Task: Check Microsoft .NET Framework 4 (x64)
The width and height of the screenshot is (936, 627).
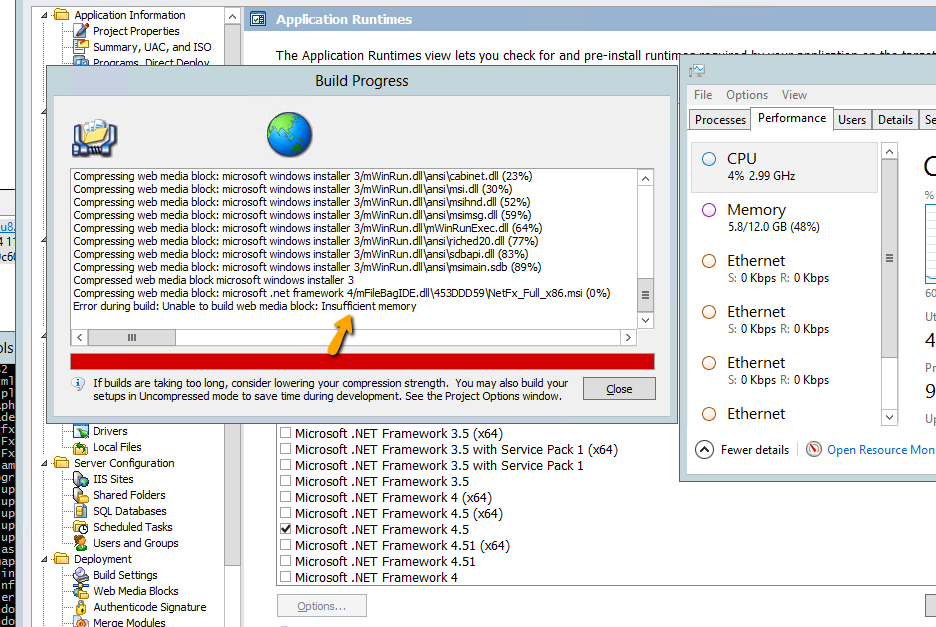Action: pos(285,497)
